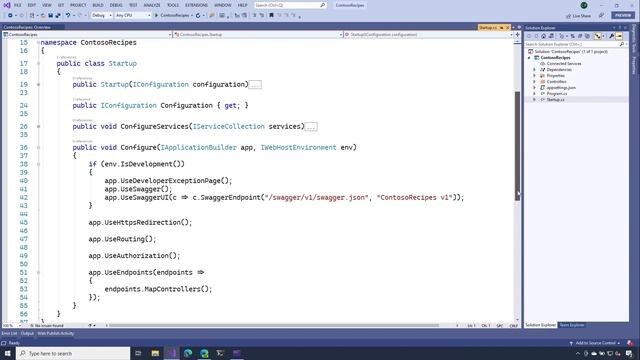Click the Refresh browser-link toolbar icon
Screen dimensions: 640x360
[x=198, y=16]
